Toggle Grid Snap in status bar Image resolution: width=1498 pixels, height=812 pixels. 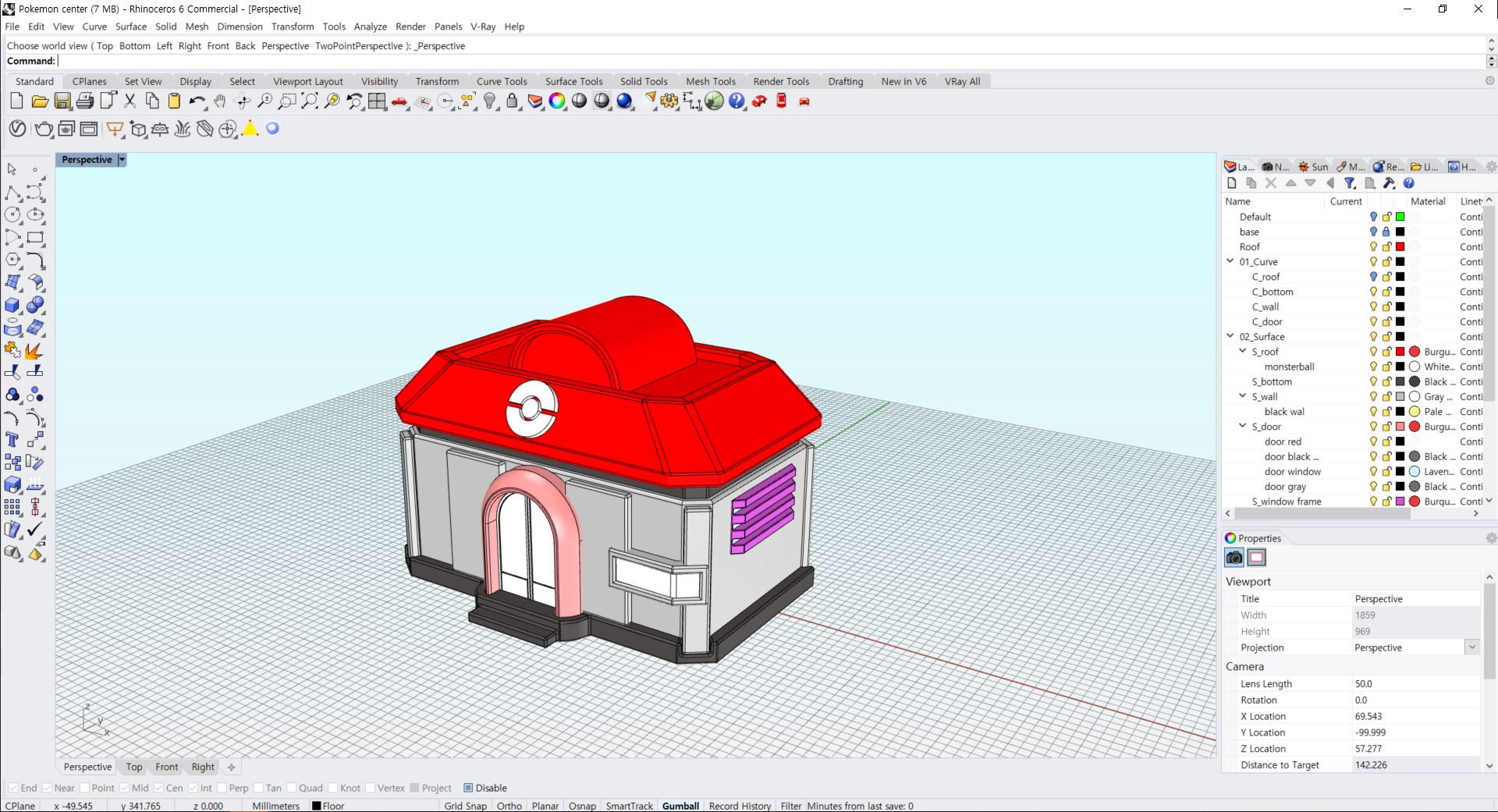pyautogui.click(x=465, y=806)
